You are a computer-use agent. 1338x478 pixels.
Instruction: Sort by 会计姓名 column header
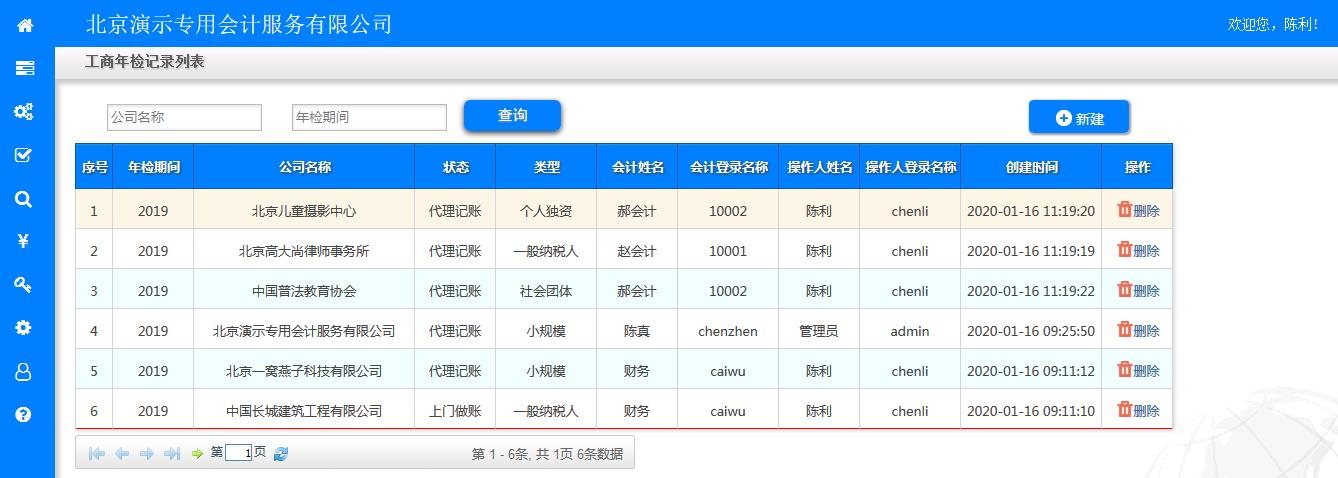tap(637, 167)
